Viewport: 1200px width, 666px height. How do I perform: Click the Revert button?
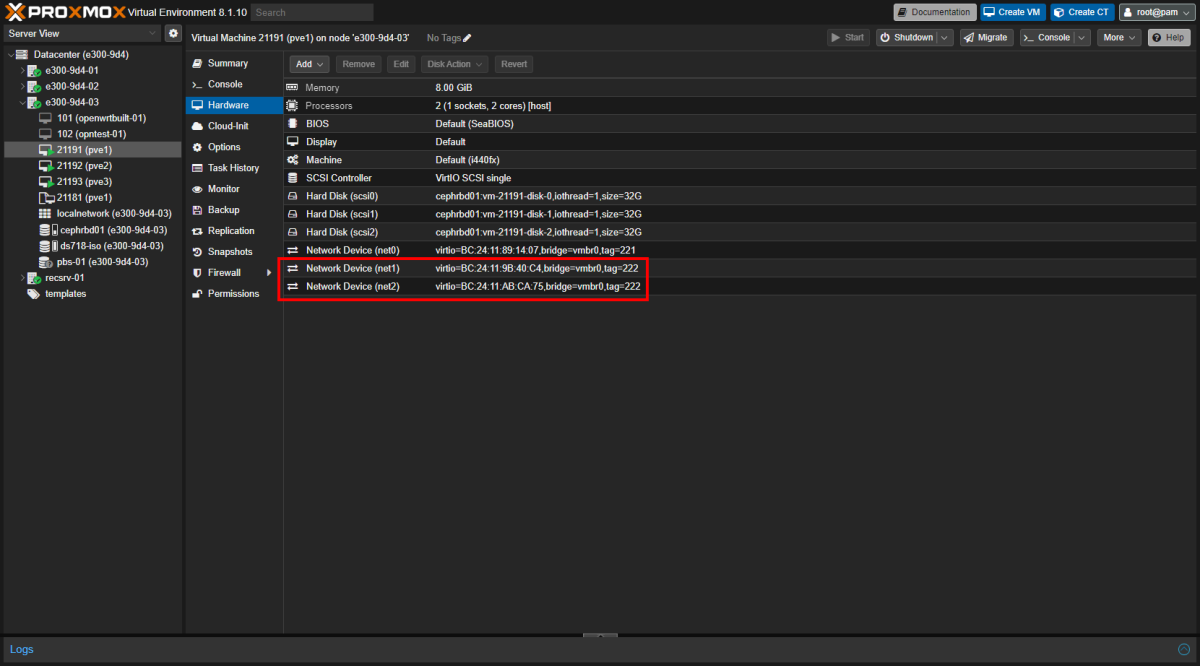(x=514, y=64)
